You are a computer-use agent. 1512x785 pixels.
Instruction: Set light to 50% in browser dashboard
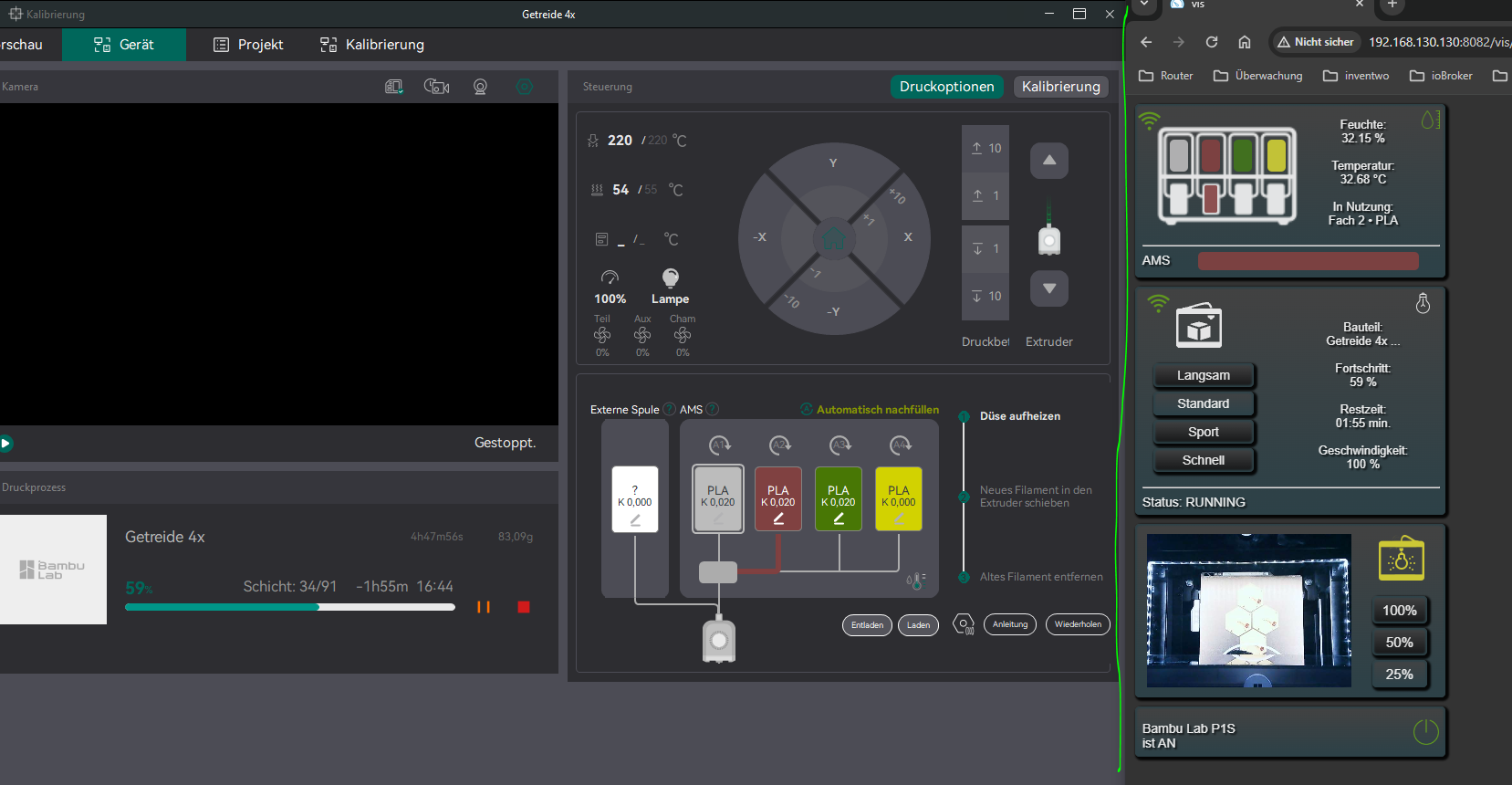click(1399, 643)
